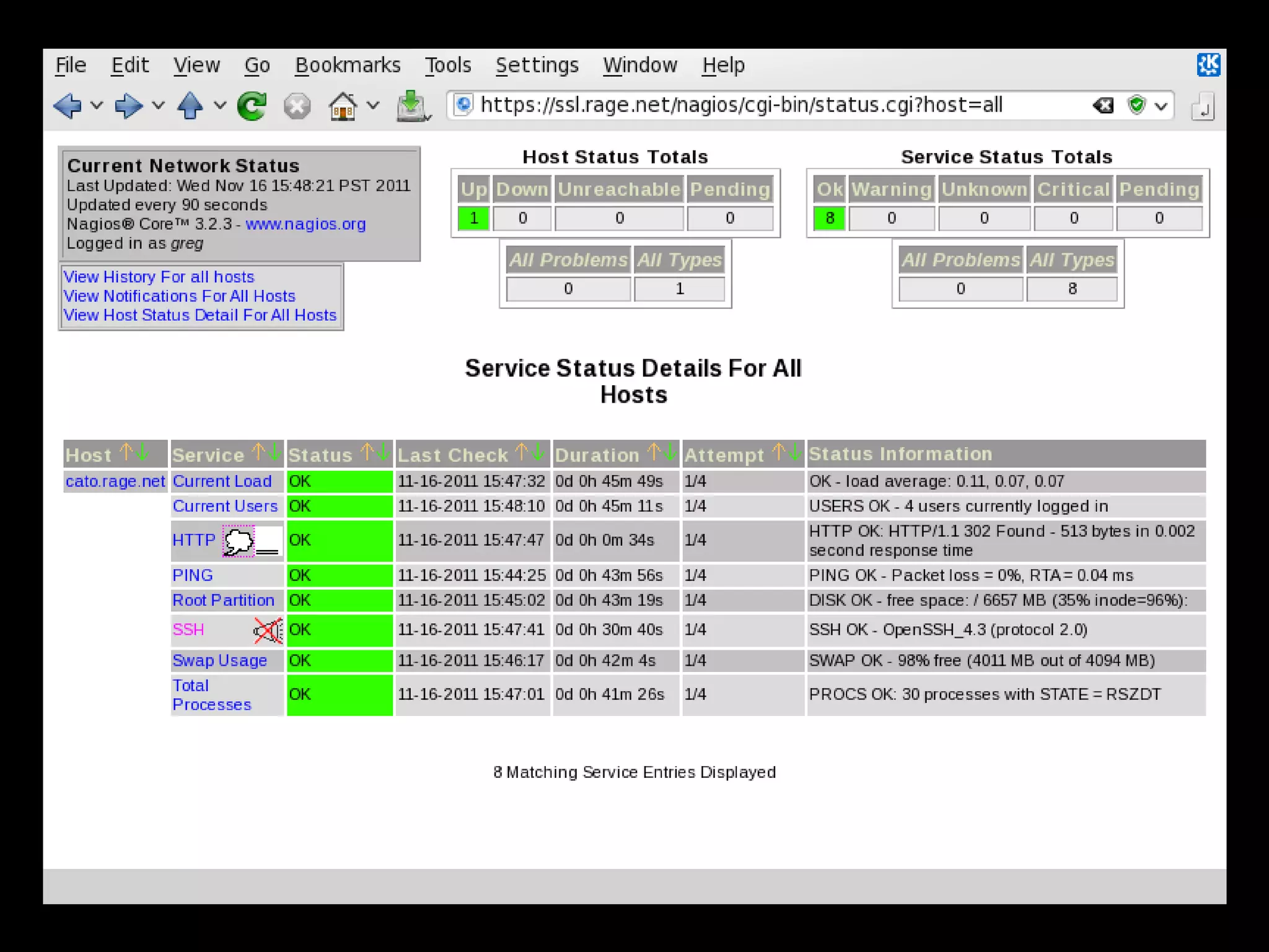Click the SSH notifications disabled icon
This screenshot has width=1269, height=952.
pyautogui.click(x=268, y=631)
